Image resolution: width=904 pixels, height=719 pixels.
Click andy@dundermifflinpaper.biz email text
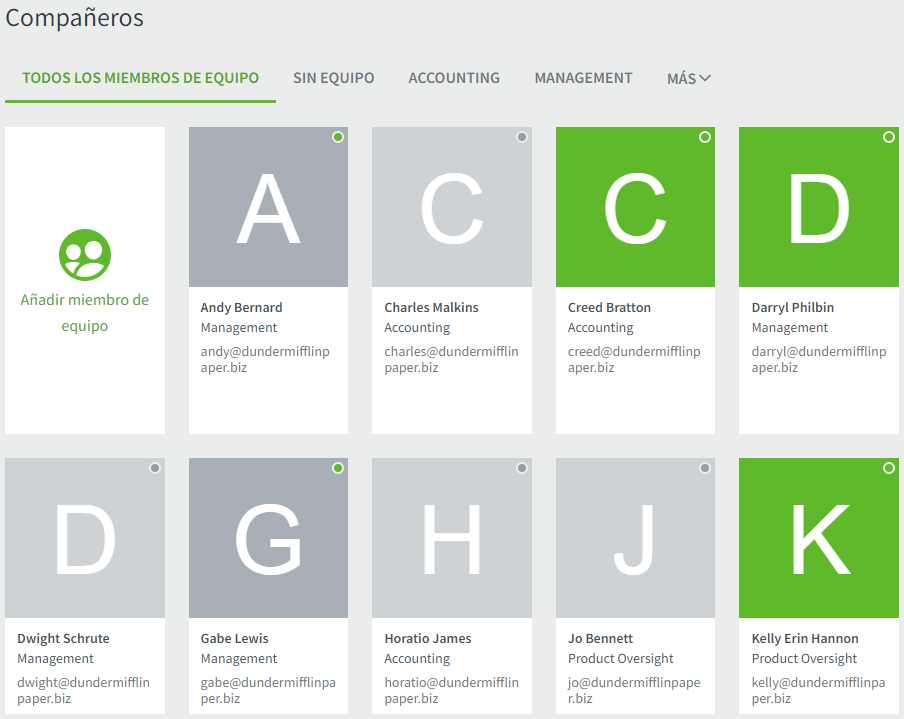265,359
